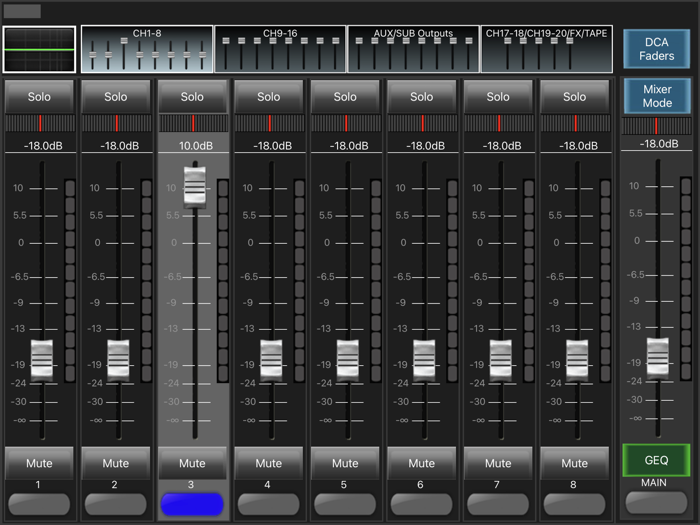Click the MAIN pan strip
Image resolution: width=700 pixels, height=525 pixels.
656,126
